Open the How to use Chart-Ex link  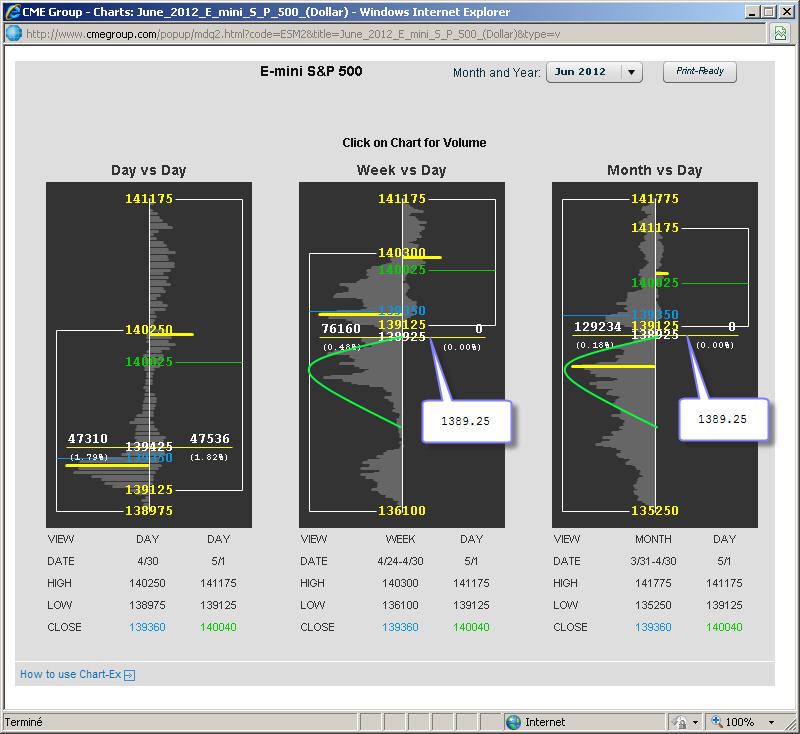(x=70, y=674)
